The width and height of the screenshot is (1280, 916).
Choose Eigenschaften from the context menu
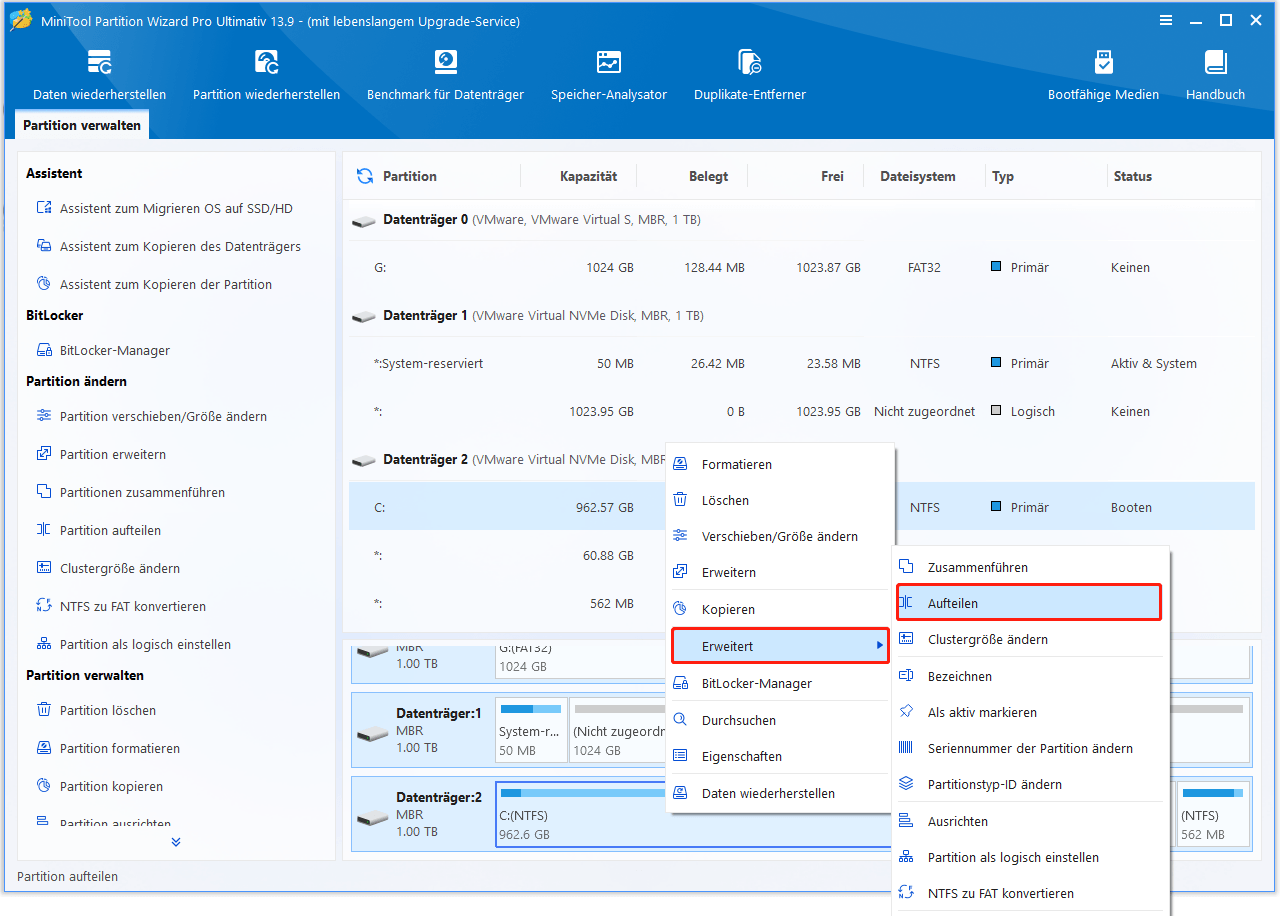(x=779, y=756)
